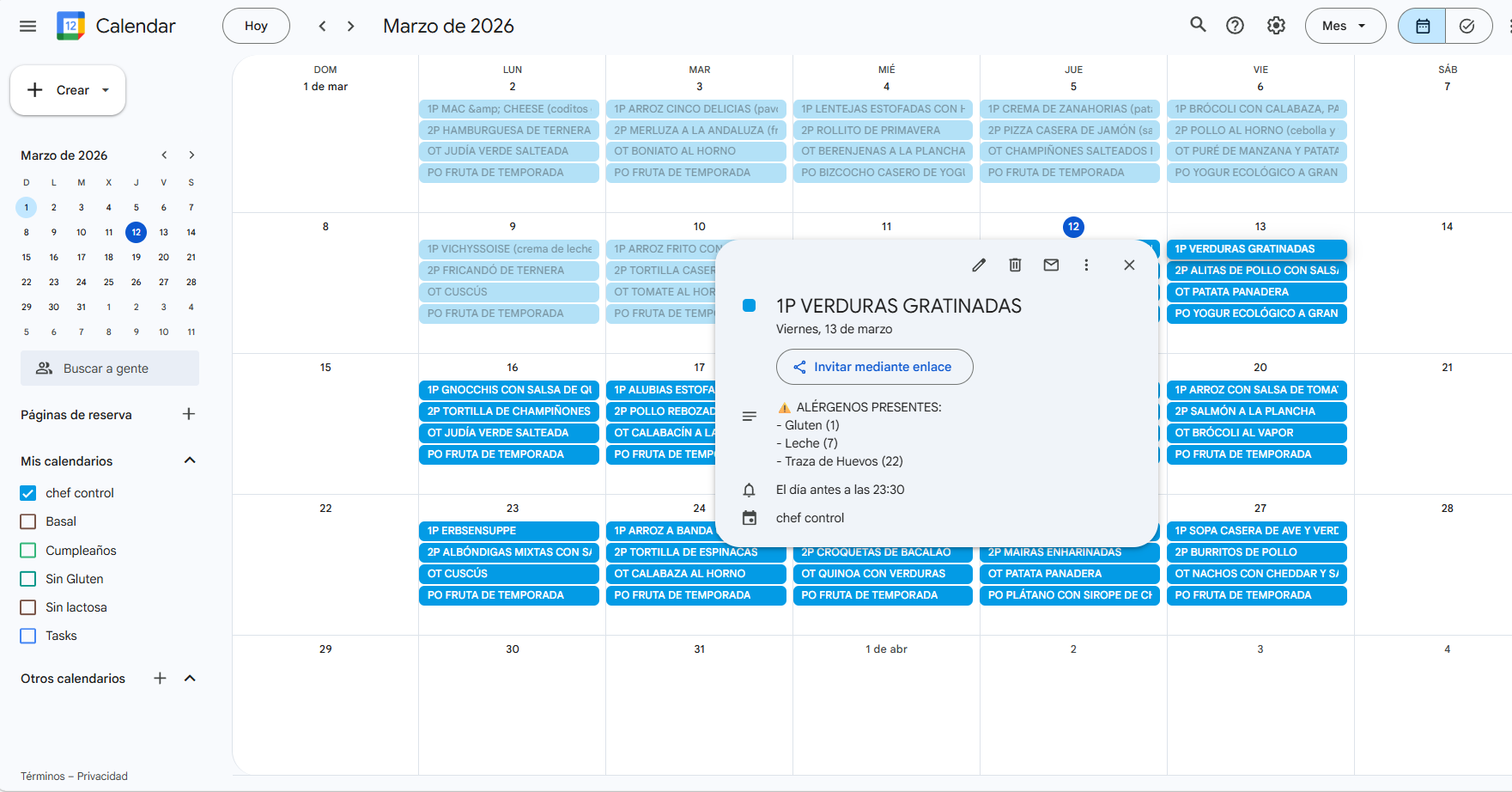
Task: Switch to the Tasks view checkmark icon
Action: (x=1467, y=26)
